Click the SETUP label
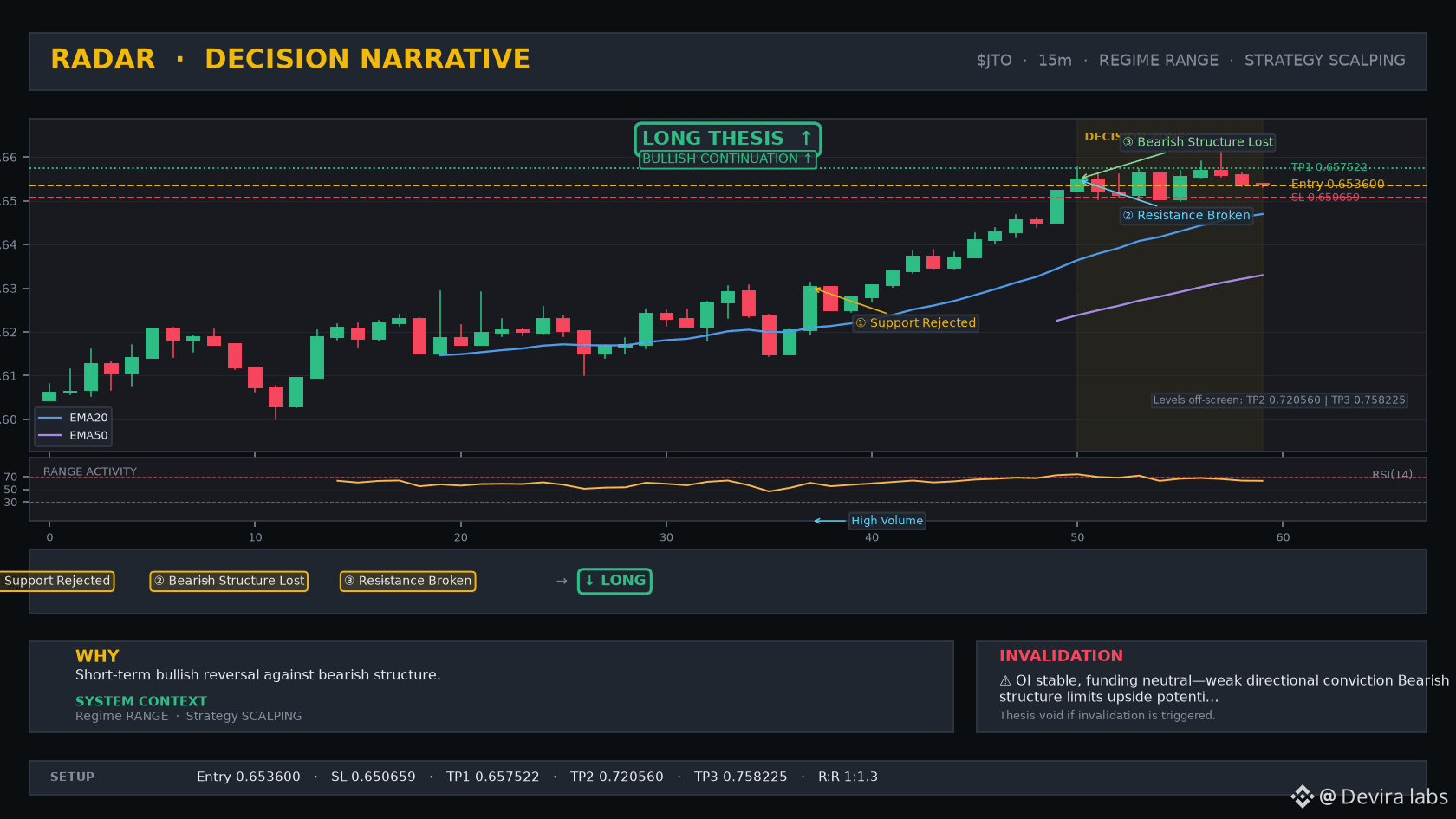The image size is (1456, 819). pyautogui.click(x=72, y=777)
